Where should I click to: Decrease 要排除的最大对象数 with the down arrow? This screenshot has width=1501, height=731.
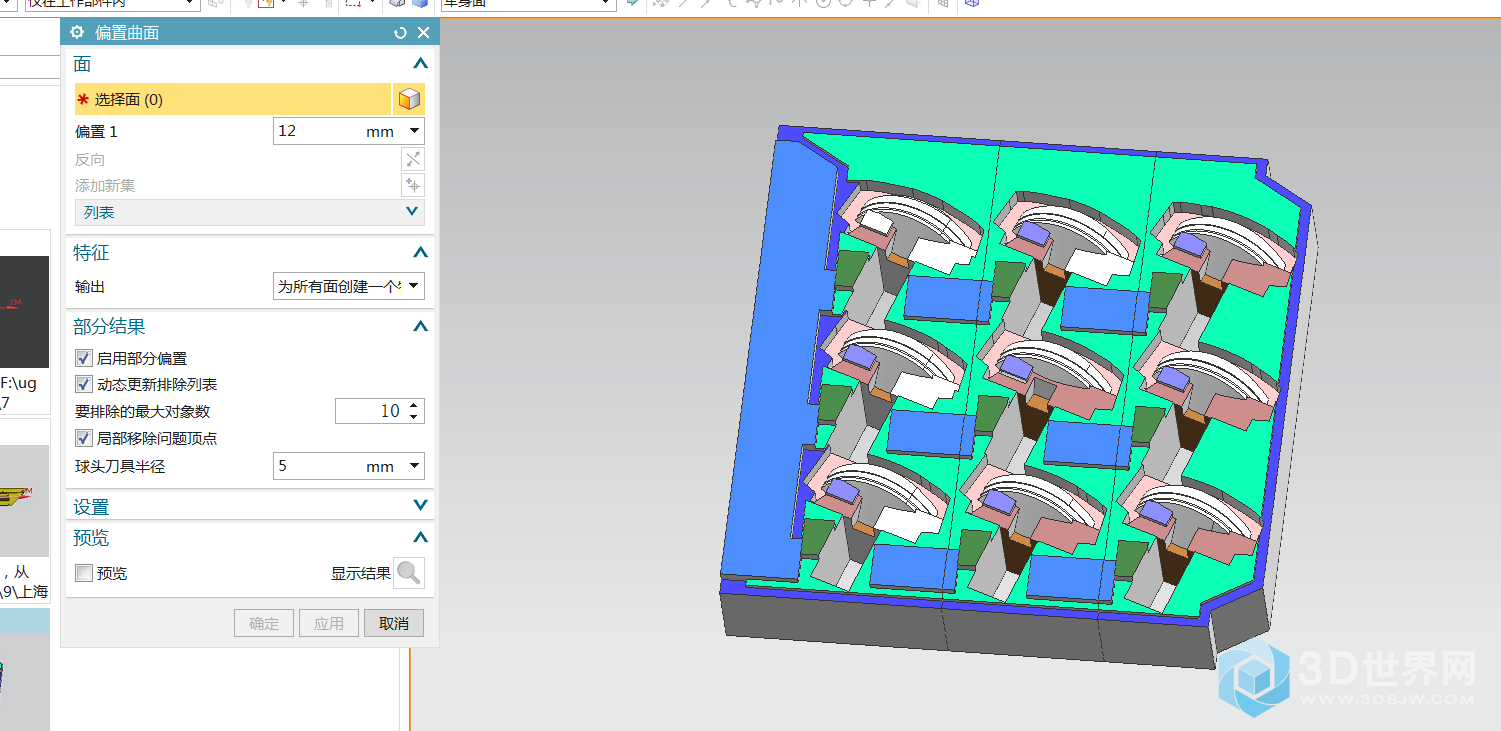coord(415,417)
